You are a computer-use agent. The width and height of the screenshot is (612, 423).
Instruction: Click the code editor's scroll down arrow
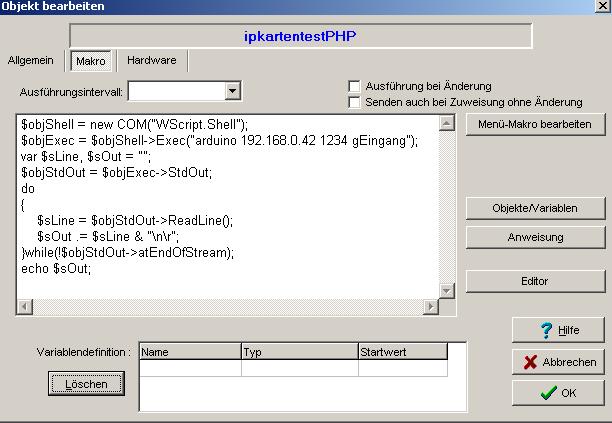tap(447, 291)
